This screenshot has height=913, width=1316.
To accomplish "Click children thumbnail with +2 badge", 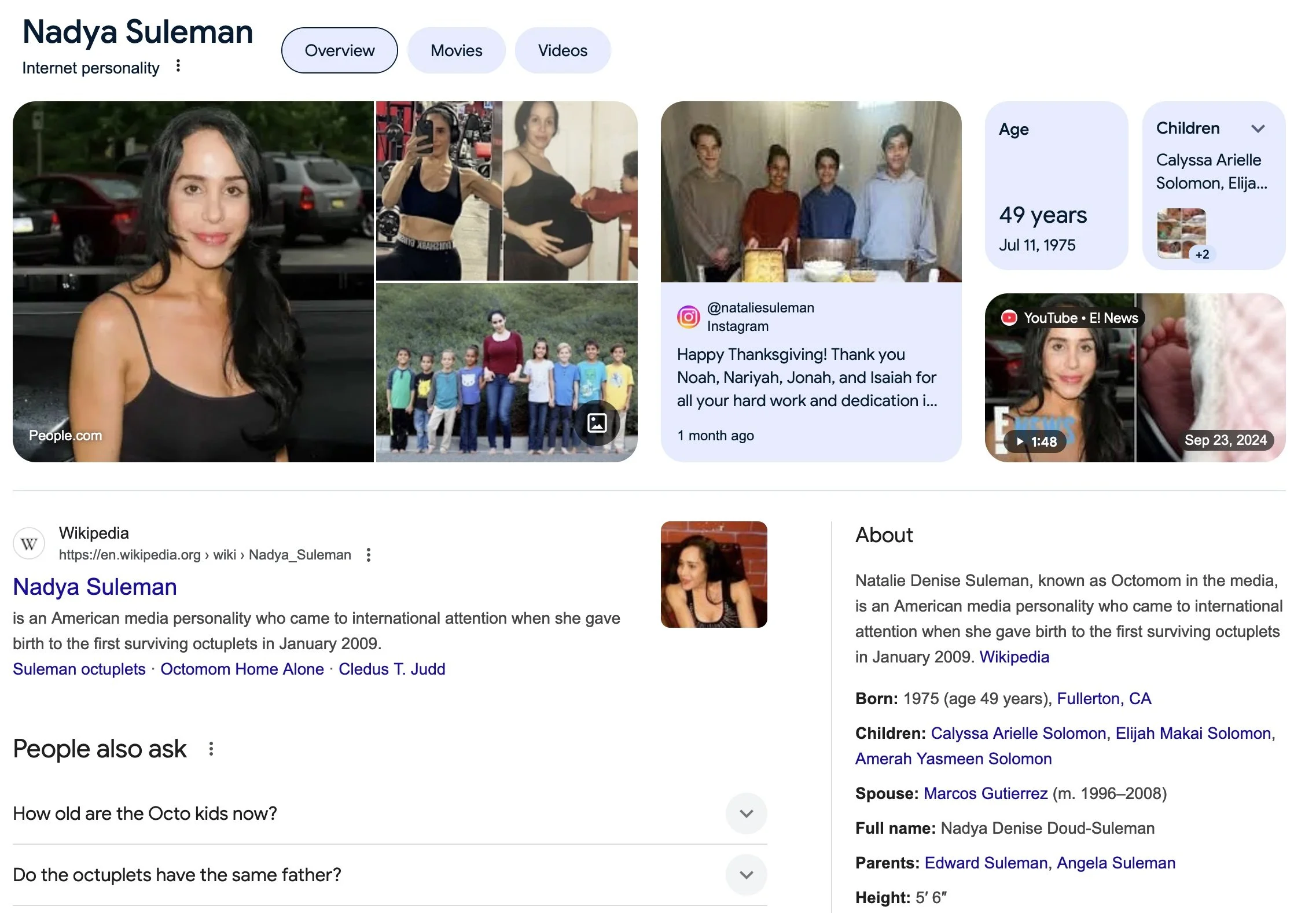I will pos(1182,233).
